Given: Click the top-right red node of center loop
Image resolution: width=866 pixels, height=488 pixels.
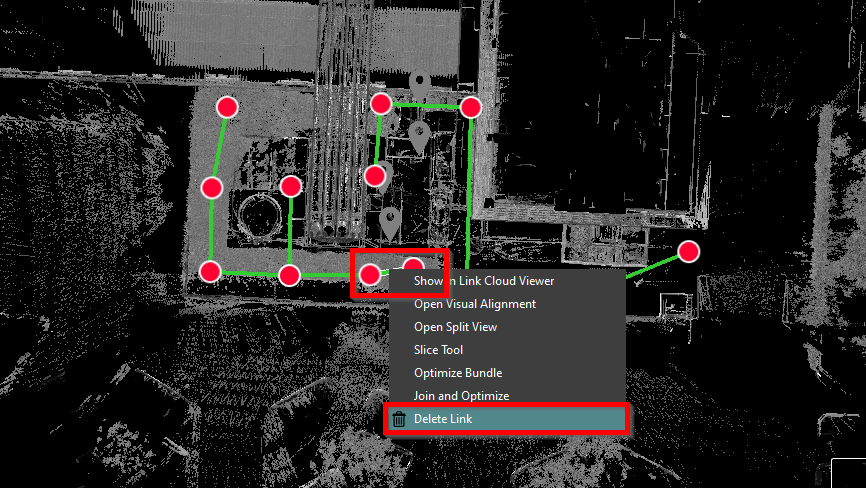Looking at the screenshot, I should (470, 107).
